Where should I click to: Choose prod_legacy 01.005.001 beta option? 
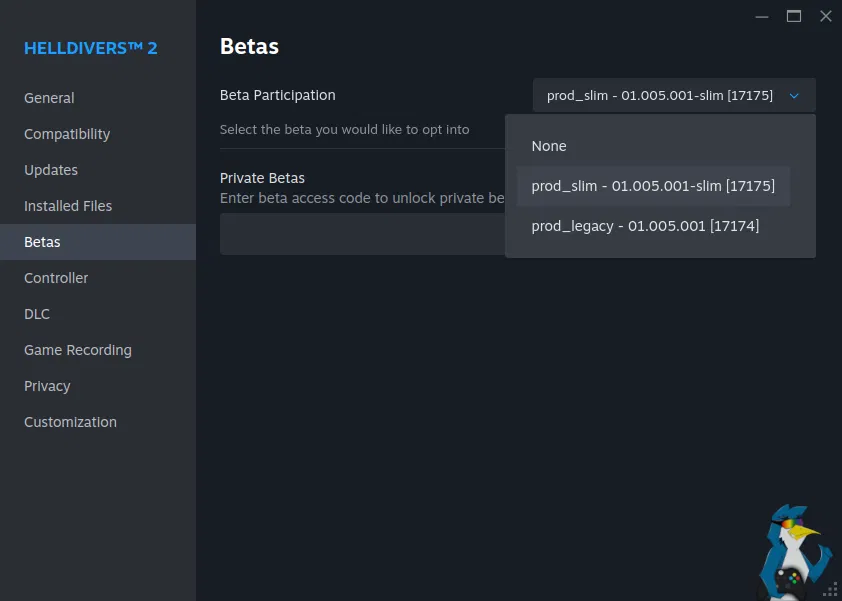645,226
